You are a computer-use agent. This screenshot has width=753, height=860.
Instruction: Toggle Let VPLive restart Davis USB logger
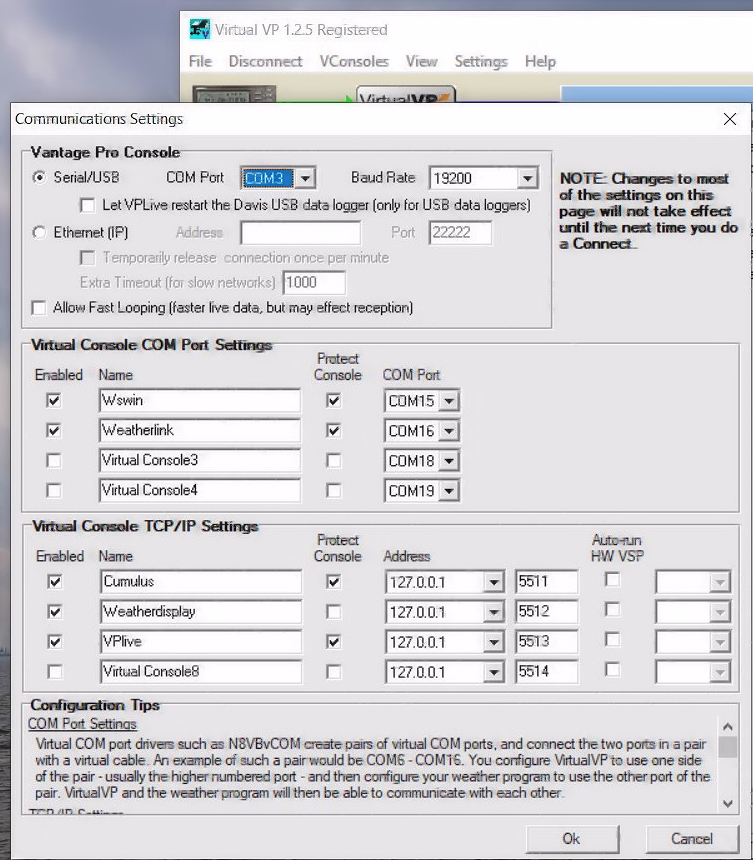pos(88,205)
